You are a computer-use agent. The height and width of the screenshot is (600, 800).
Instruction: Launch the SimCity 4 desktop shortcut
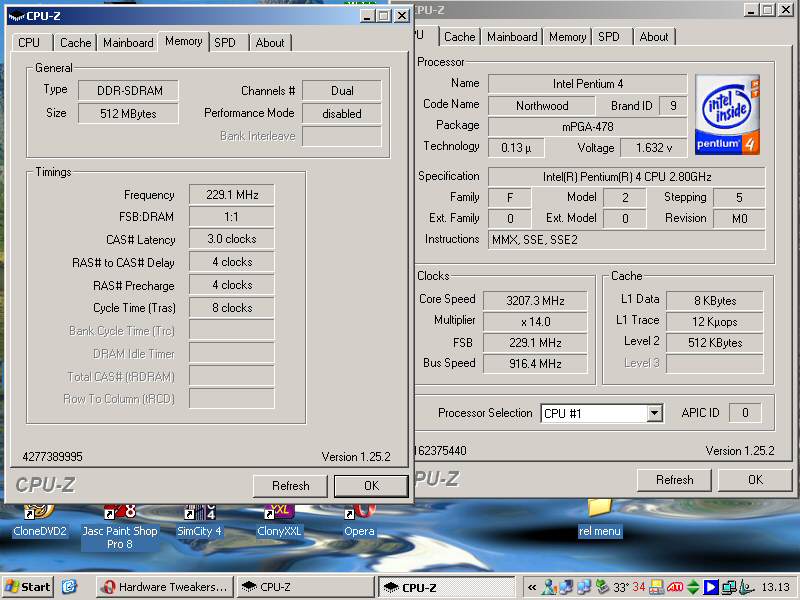(199, 520)
